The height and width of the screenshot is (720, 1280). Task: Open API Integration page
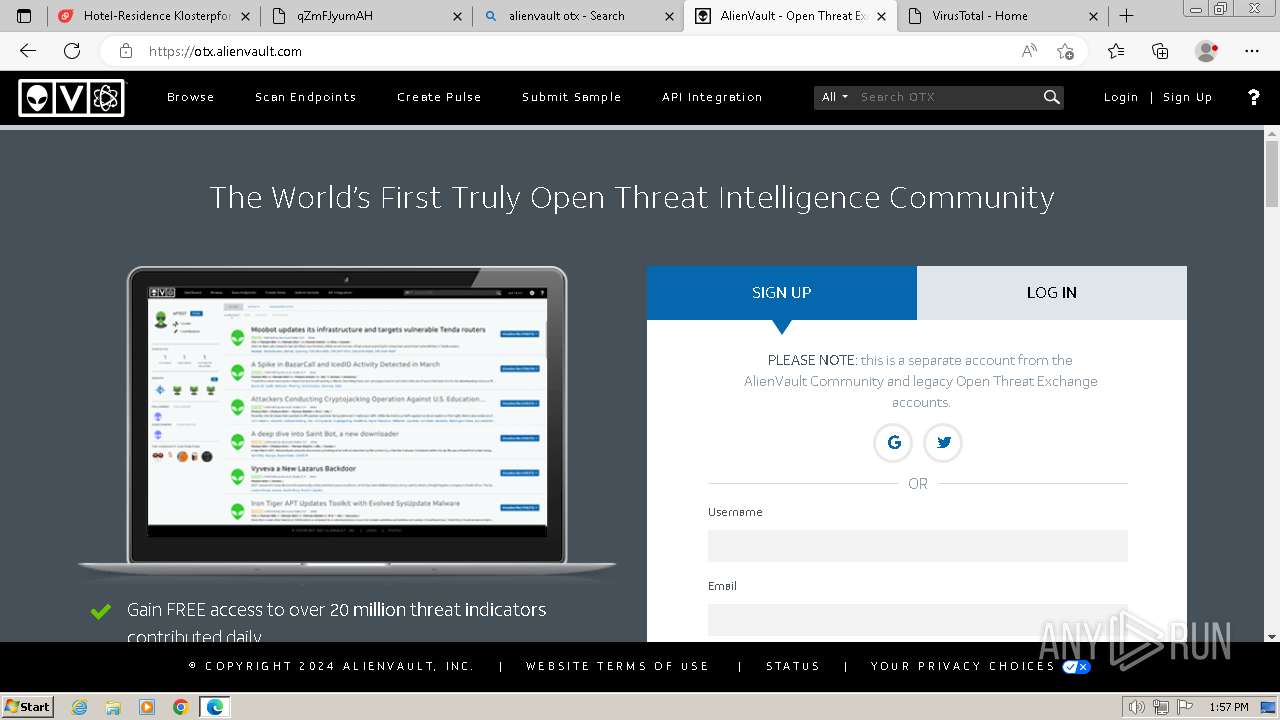712,97
